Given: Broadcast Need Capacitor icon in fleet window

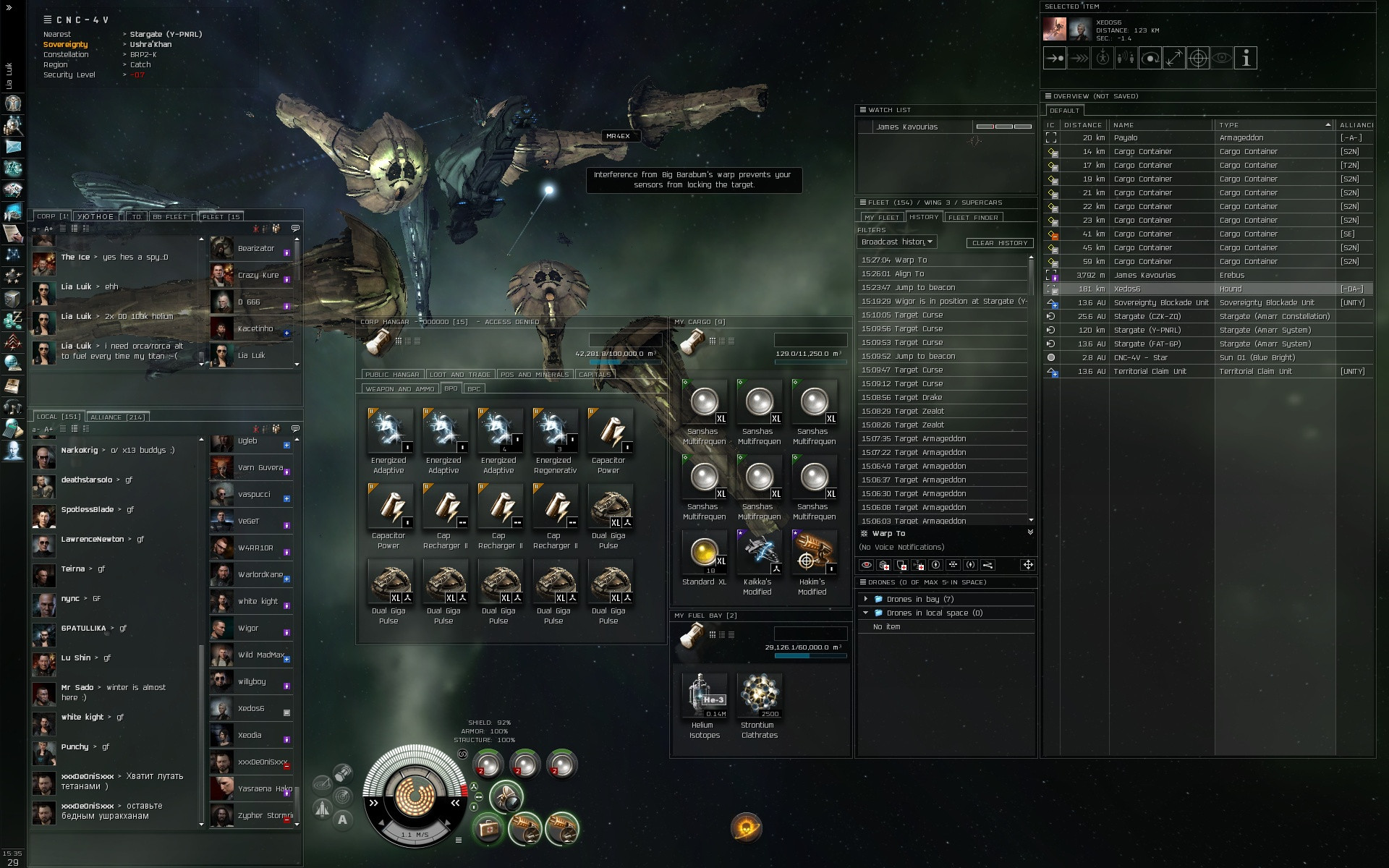Looking at the screenshot, I should point(919,565).
